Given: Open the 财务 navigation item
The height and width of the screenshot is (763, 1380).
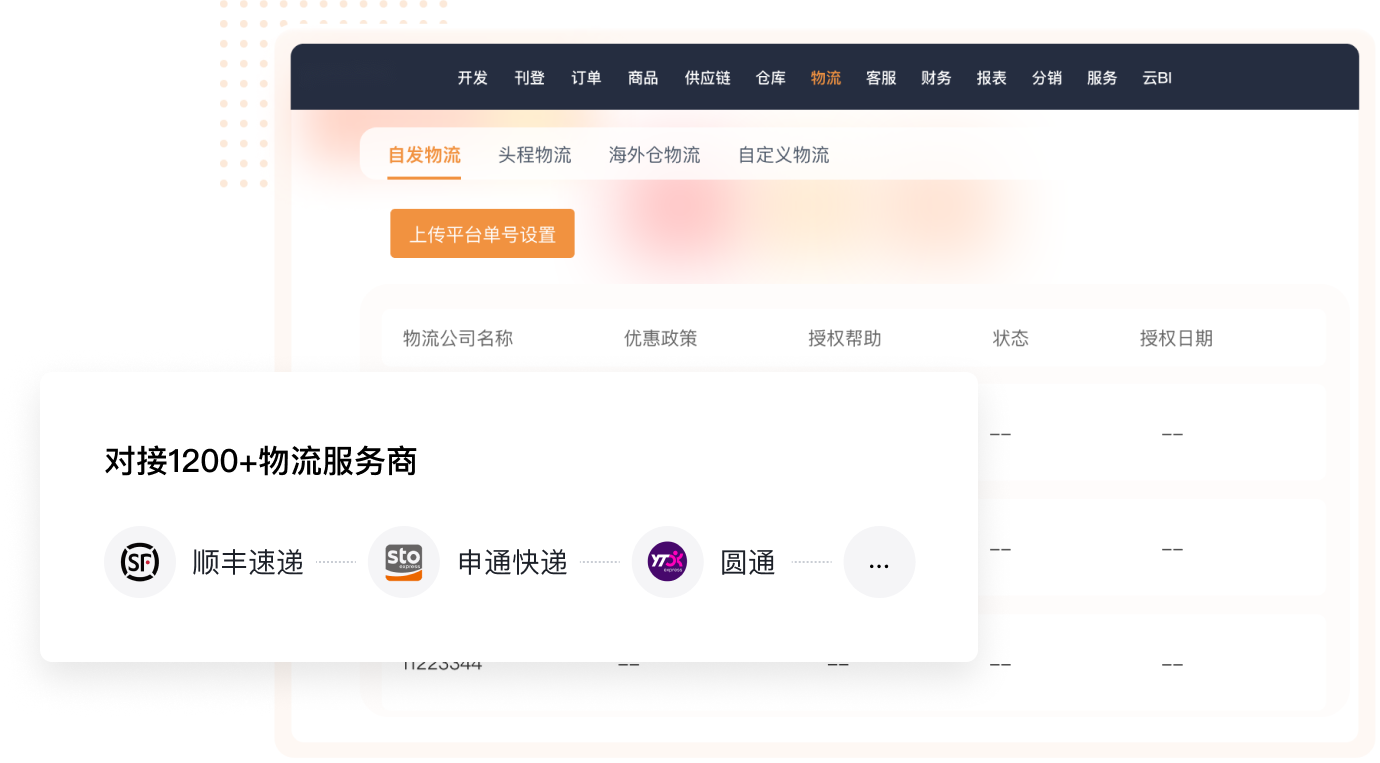Looking at the screenshot, I should coord(936,78).
